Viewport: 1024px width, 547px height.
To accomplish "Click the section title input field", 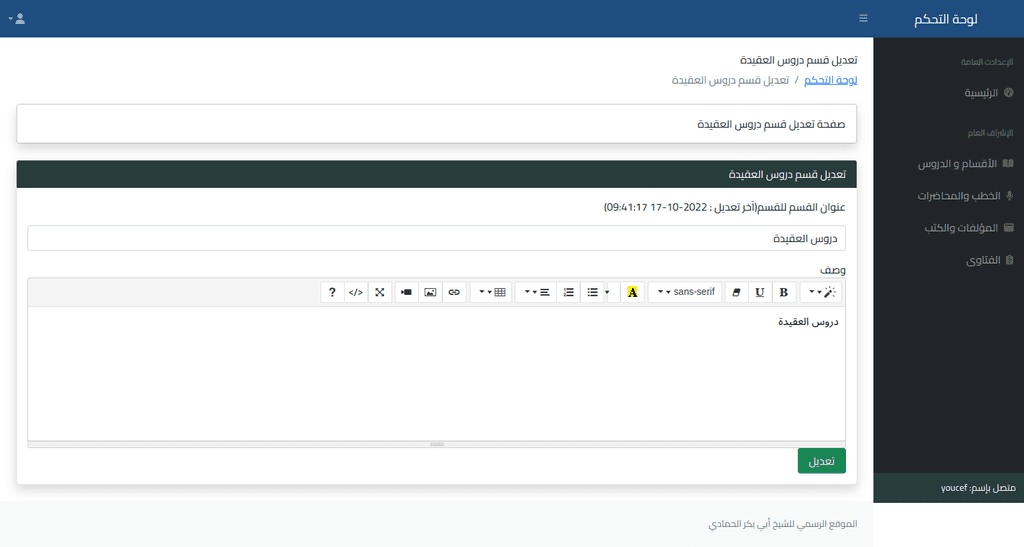I will coord(436,238).
